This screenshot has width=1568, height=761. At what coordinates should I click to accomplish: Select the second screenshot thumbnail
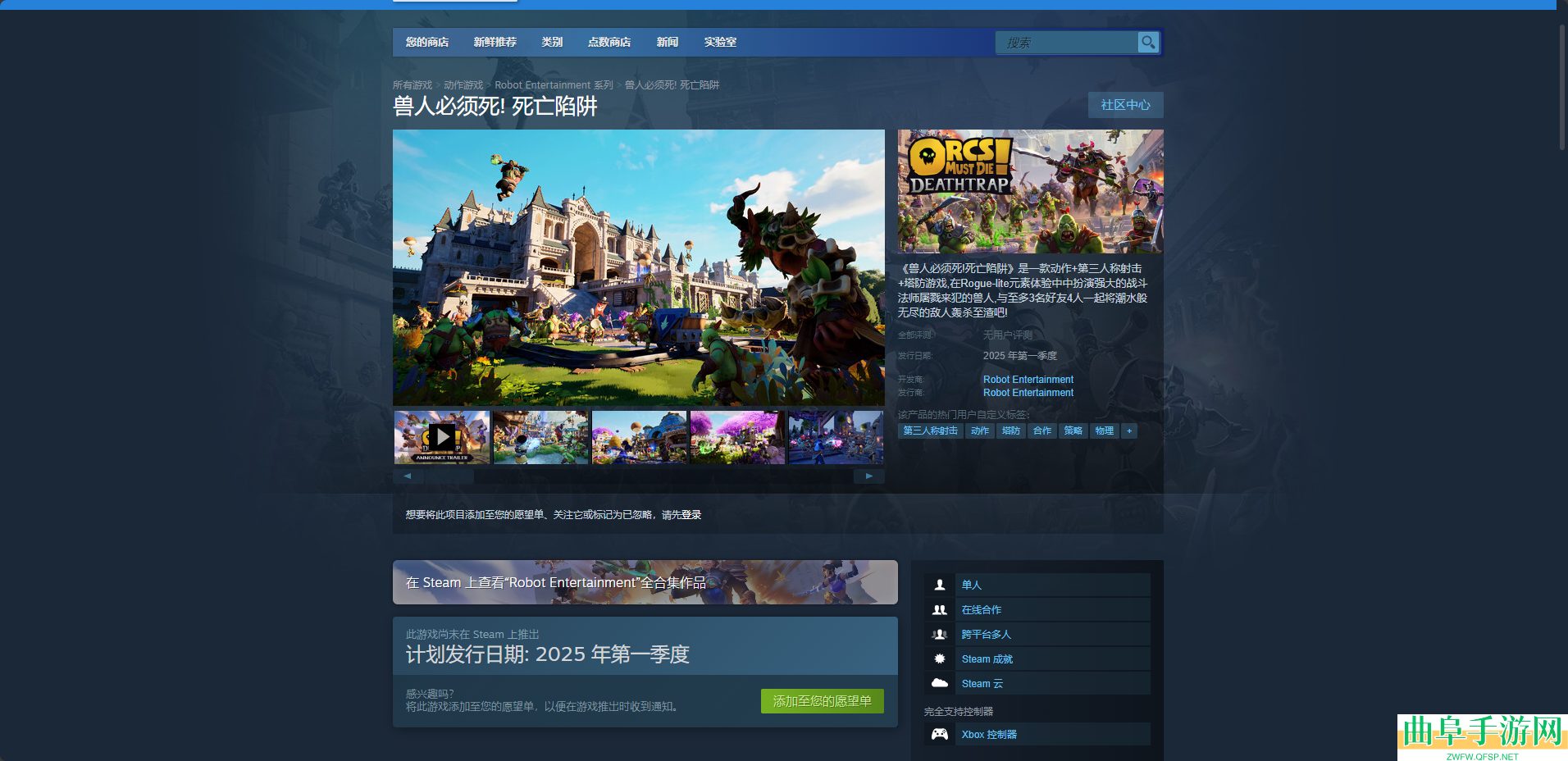tap(540, 437)
